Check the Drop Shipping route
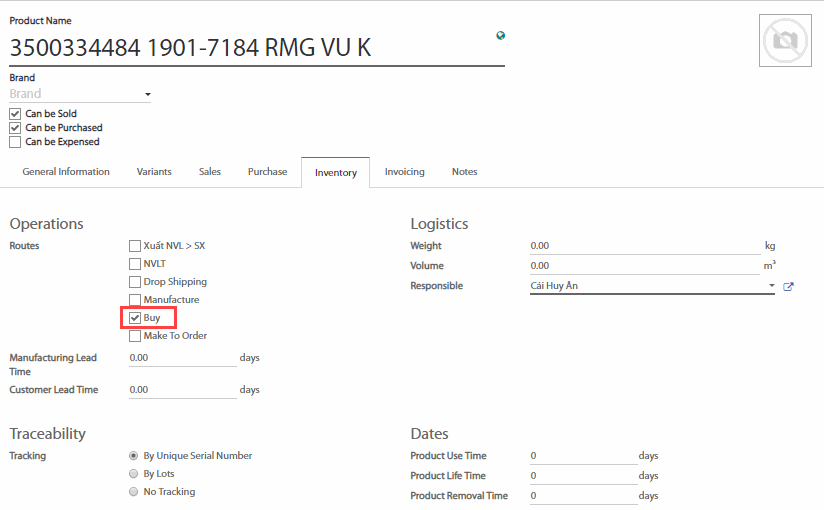 (x=135, y=282)
